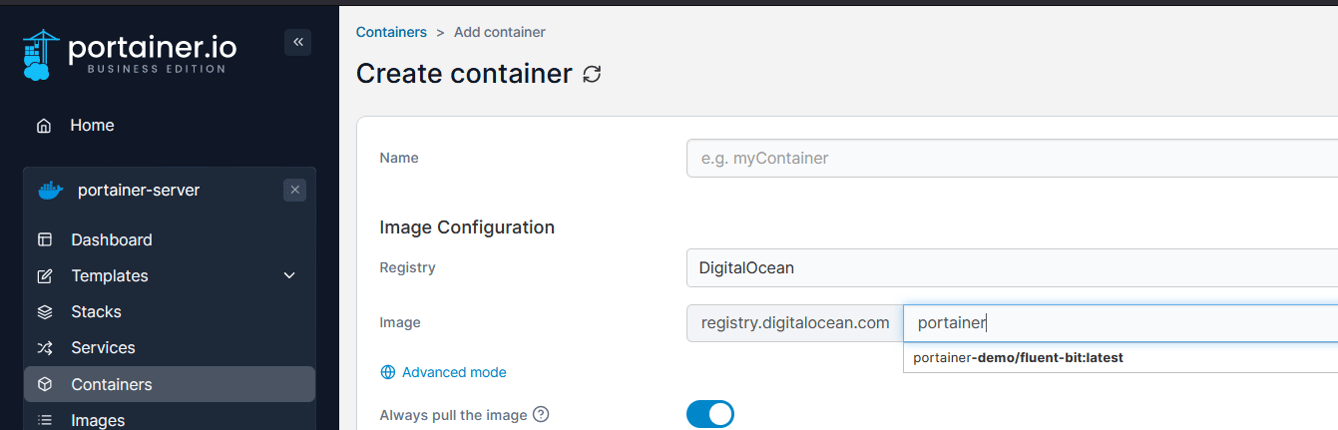Screen dimensions: 1338x430
Task: Open the Registry DigitalOcean dropdown
Action: tap(1012, 268)
